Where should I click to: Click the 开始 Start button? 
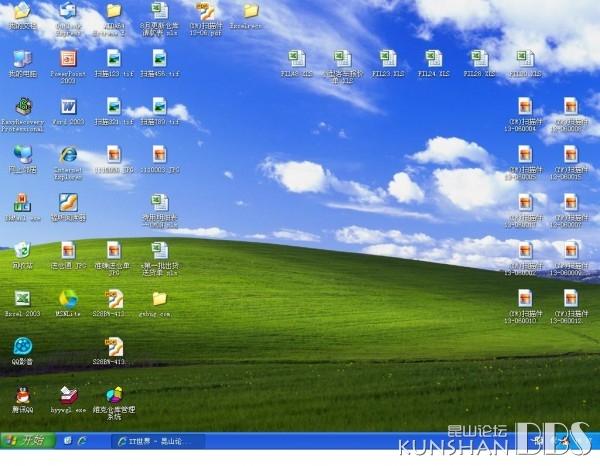[28, 441]
